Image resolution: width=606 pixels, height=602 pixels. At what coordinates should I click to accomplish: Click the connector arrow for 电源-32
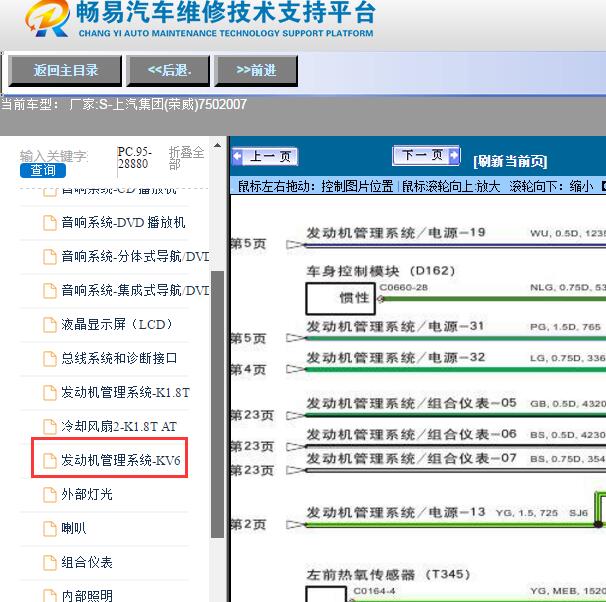295,369
